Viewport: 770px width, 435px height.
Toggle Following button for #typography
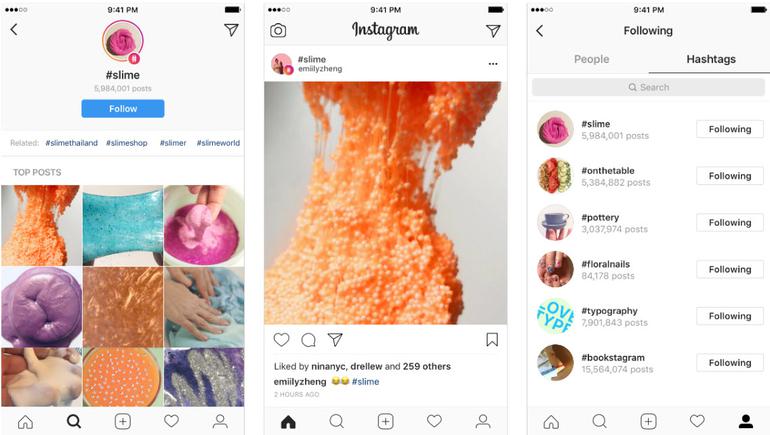click(x=730, y=316)
